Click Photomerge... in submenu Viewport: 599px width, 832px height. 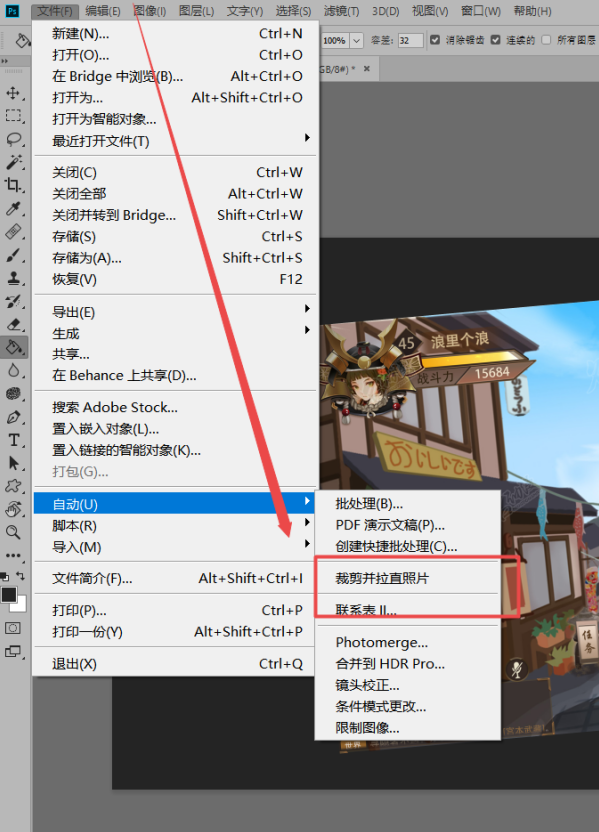click(x=381, y=643)
